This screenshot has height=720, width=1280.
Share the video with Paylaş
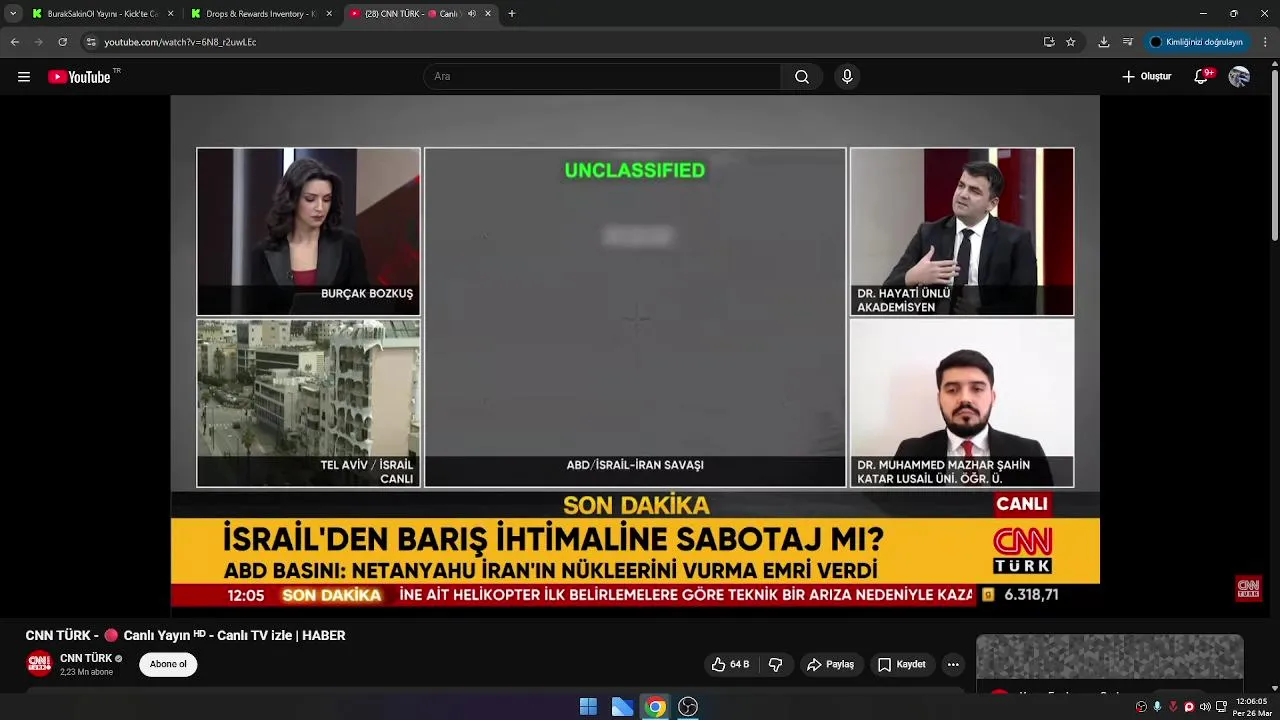(x=830, y=664)
